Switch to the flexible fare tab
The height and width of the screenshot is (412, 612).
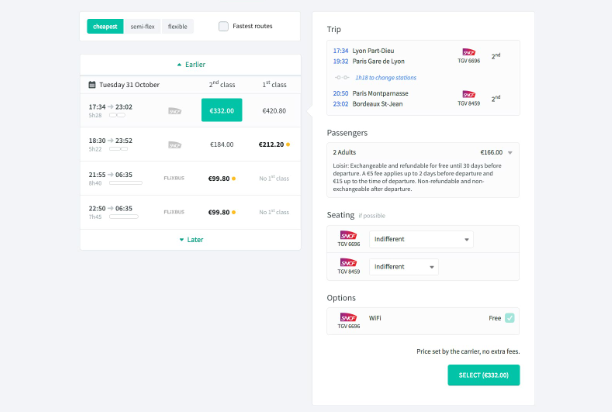pos(177,26)
